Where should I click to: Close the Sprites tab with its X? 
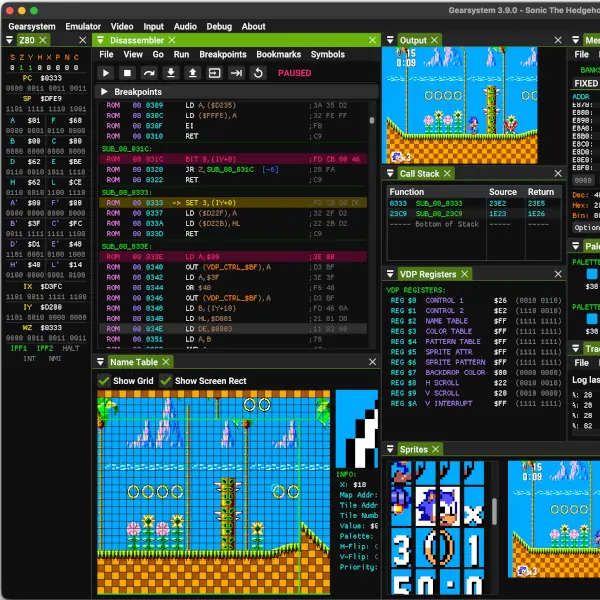click(x=435, y=449)
